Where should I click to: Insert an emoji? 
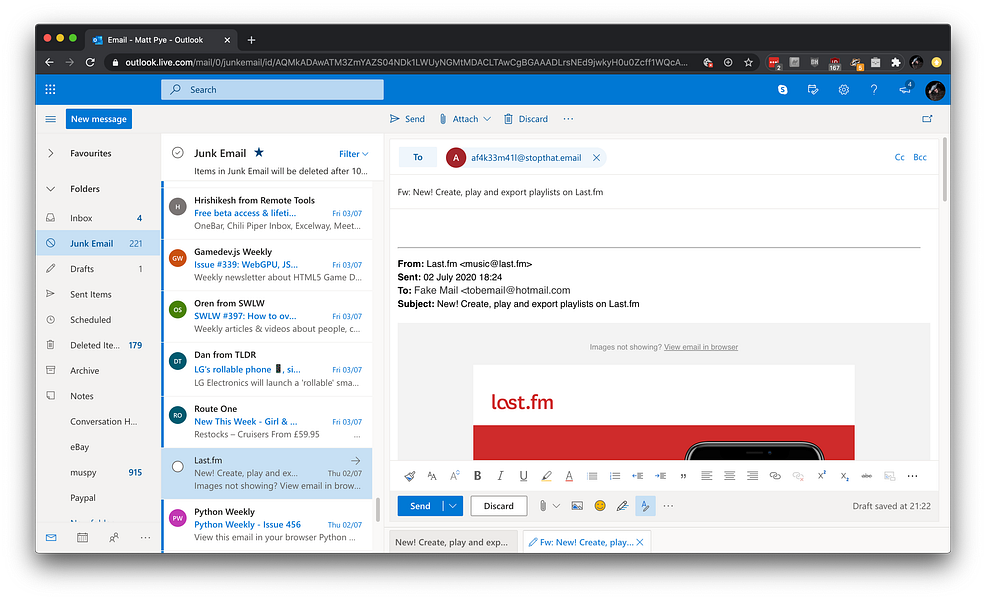[x=600, y=506]
